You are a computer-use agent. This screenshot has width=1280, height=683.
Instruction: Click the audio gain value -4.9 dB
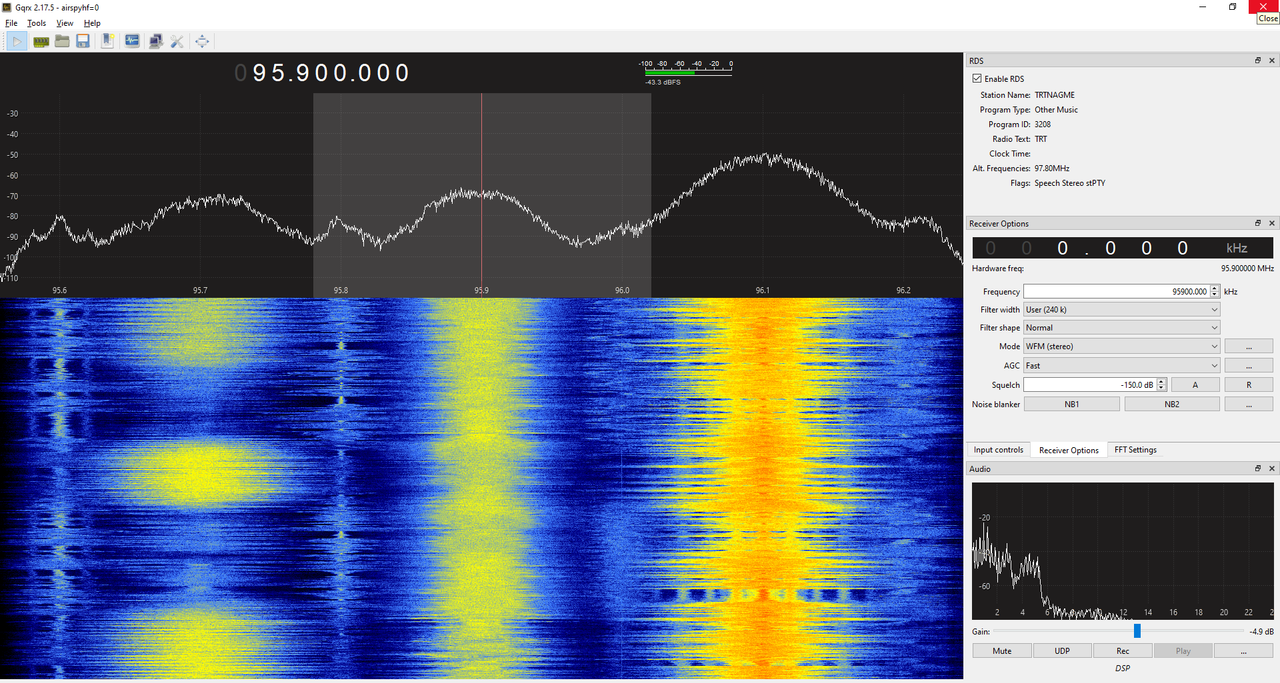pos(1261,632)
